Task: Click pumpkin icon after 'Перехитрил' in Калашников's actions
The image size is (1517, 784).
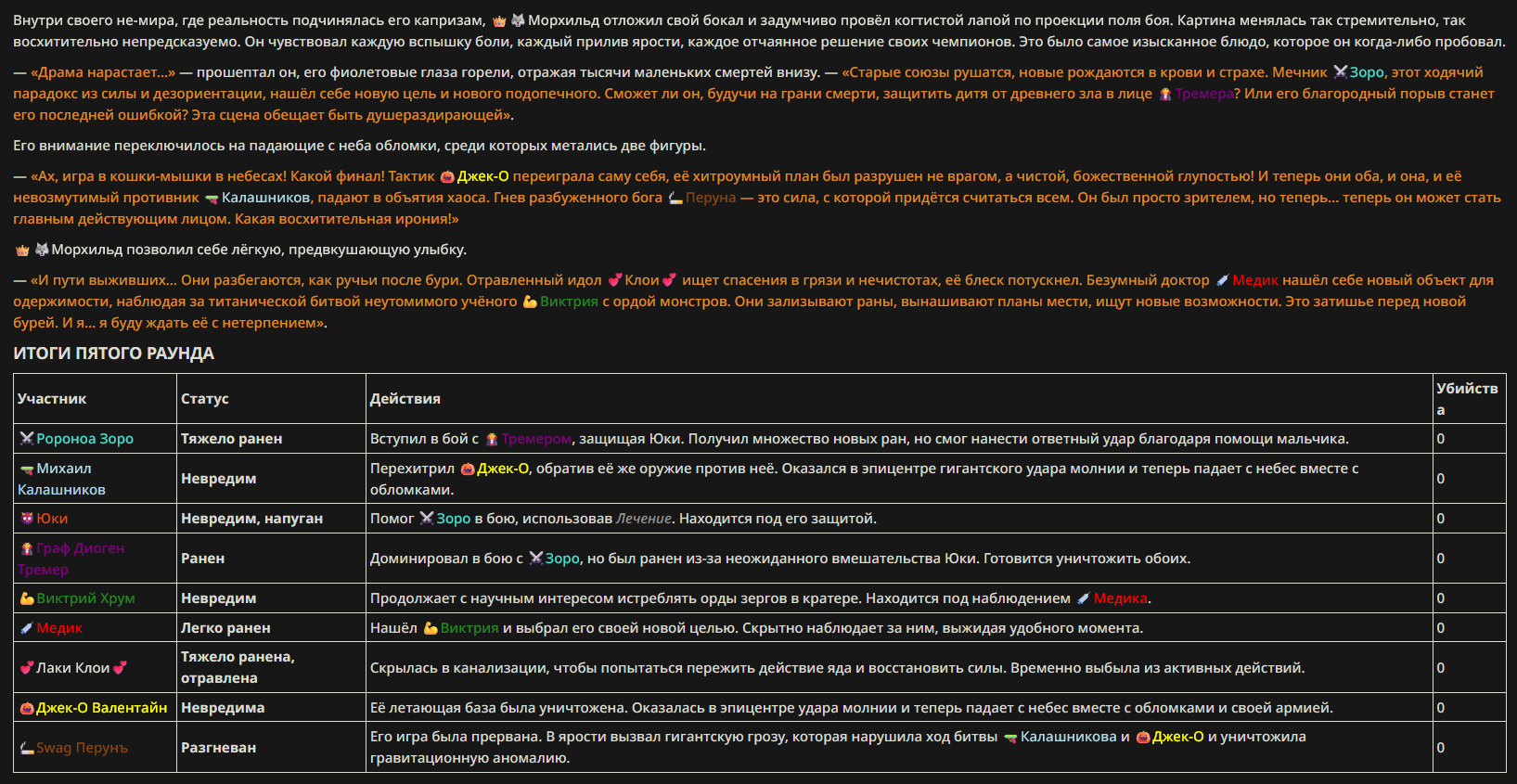Action: (468, 469)
